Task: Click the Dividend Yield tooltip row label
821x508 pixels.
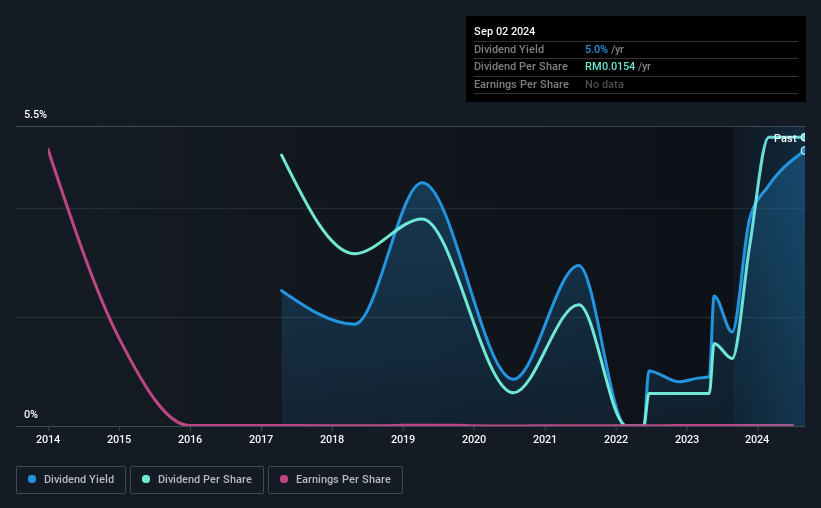Action: 509,49
